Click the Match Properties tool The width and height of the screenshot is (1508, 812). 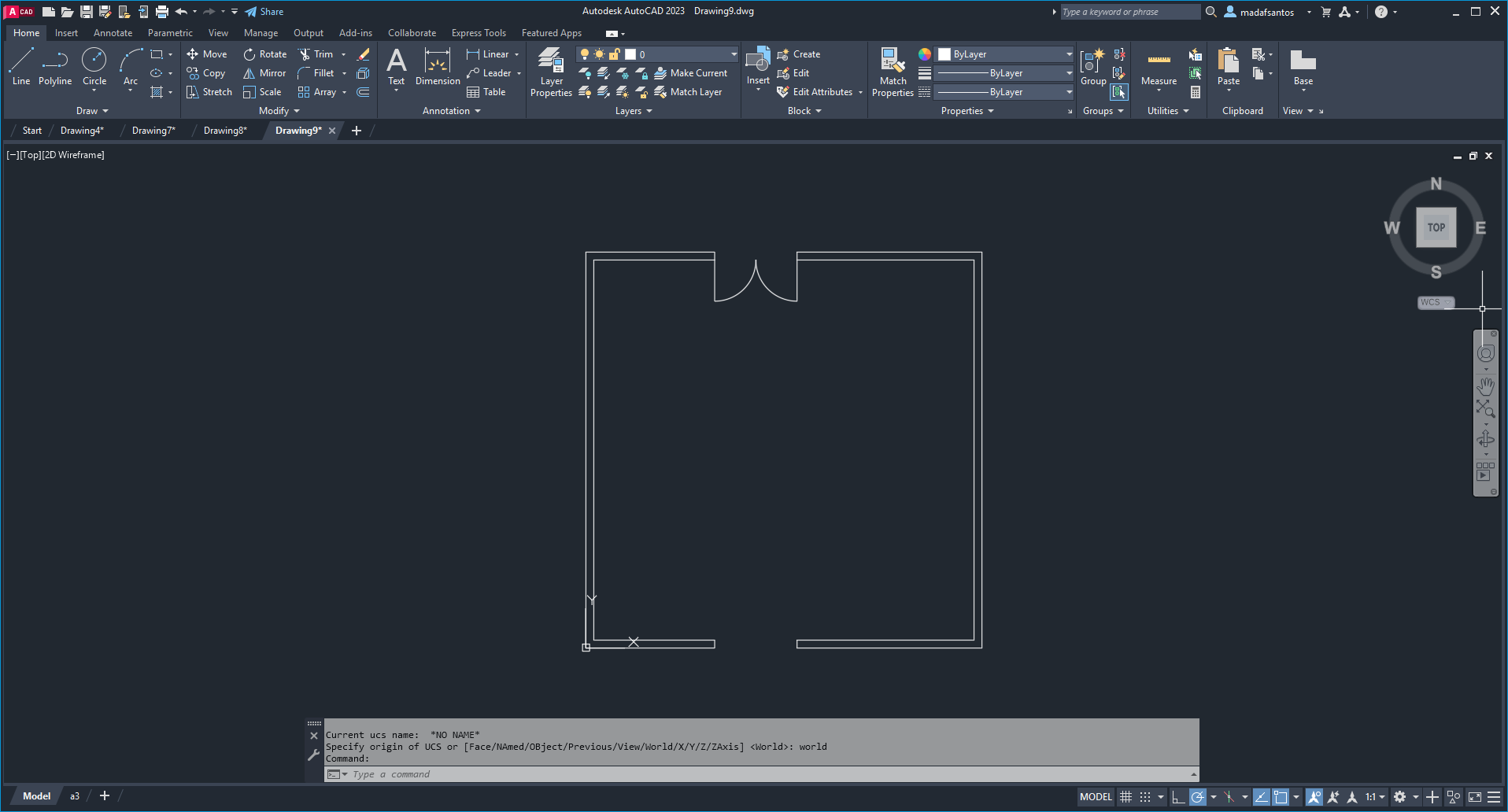click(893, 72)
